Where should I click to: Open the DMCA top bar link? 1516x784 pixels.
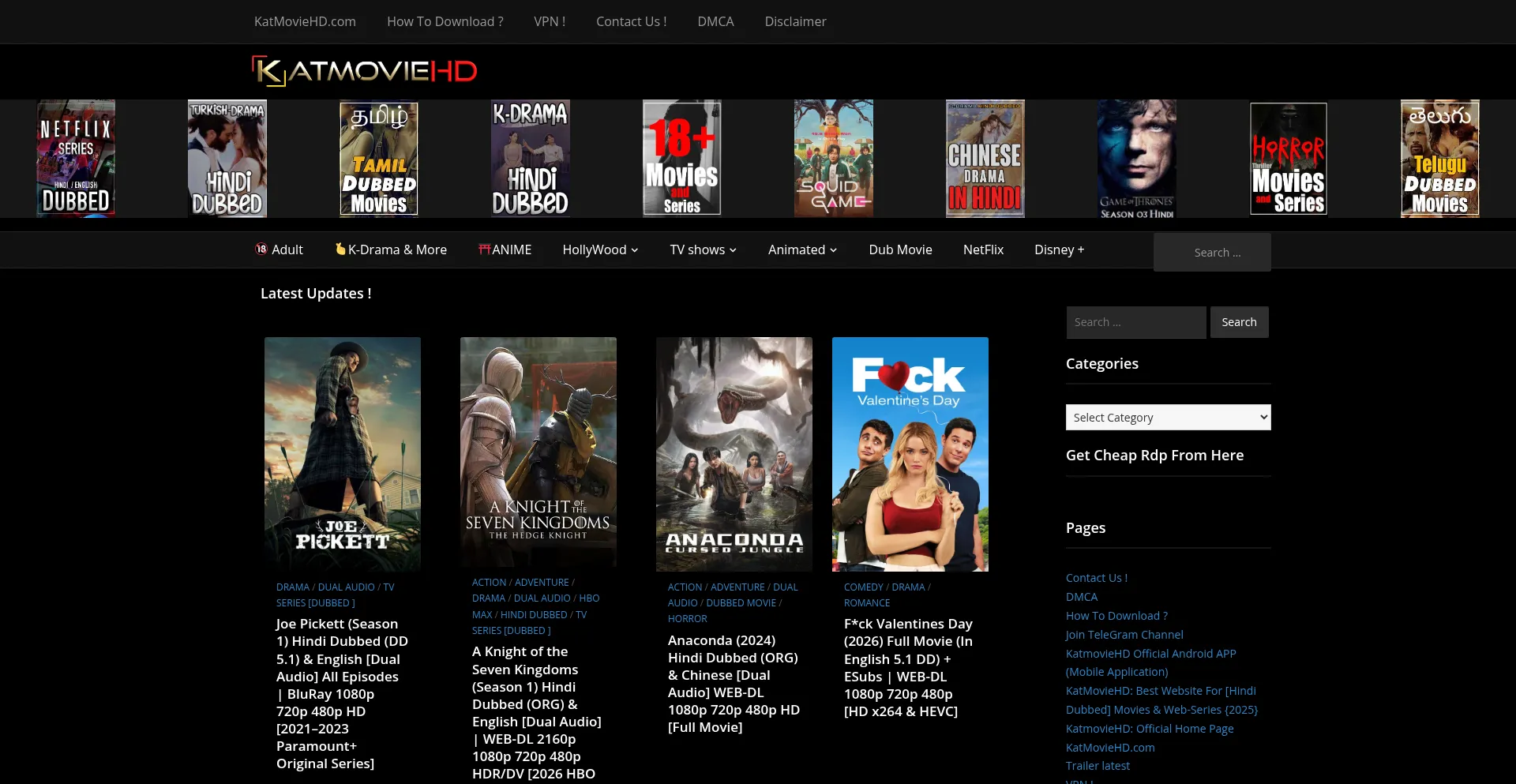[x=715, y=21]
